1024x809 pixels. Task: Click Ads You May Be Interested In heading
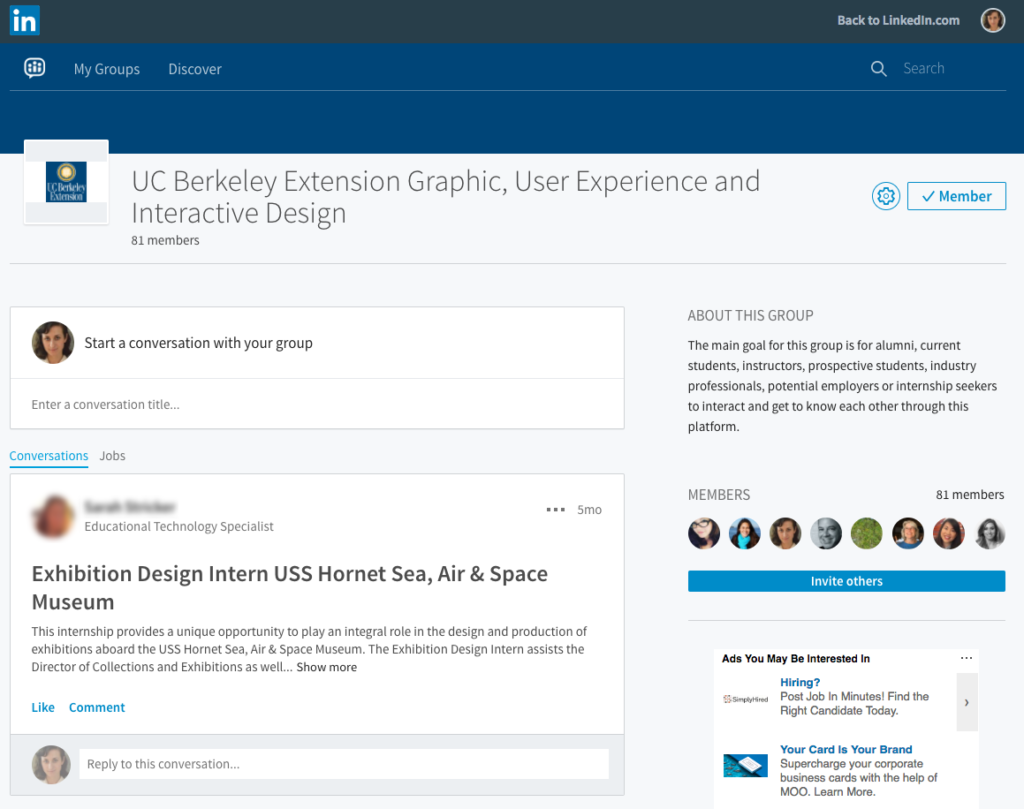pyautogui.click(x=795, y=658)
